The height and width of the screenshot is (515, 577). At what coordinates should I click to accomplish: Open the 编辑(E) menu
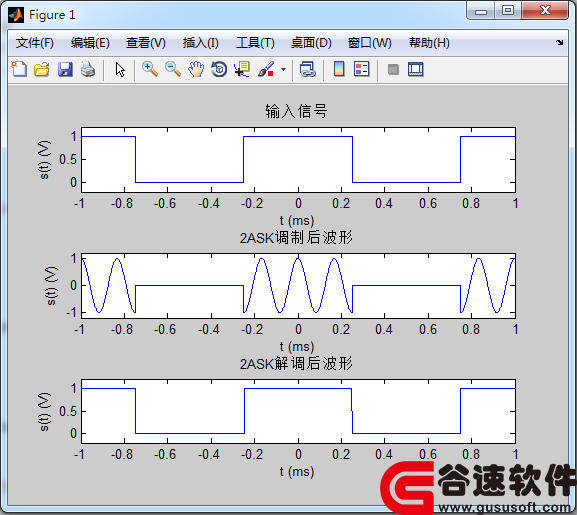(90, 43)
